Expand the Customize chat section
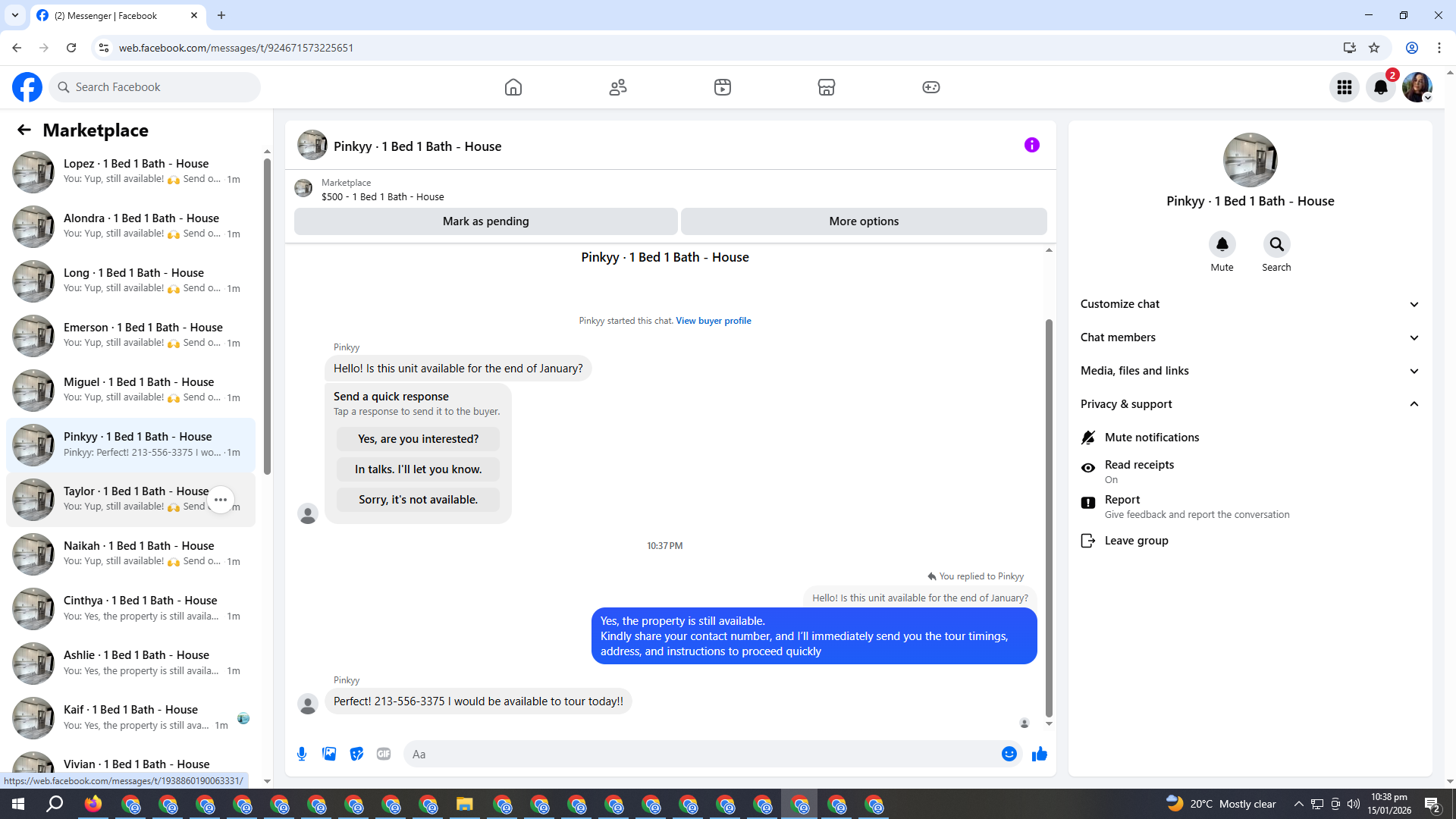The image size is (1456, 819). coord(1248,304)
